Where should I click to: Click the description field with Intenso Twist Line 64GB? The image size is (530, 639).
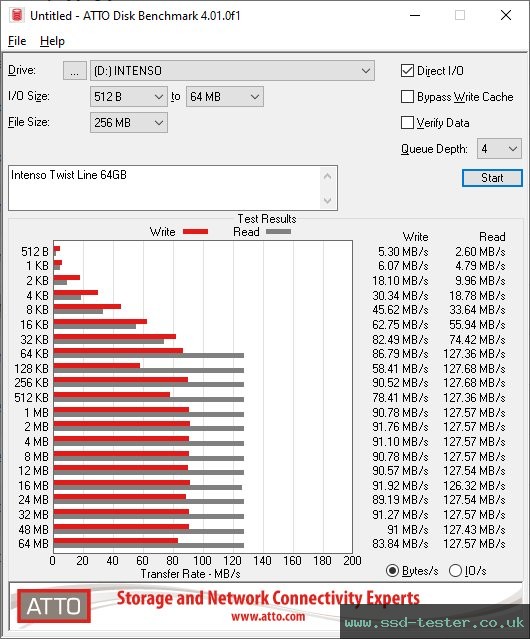coord(164,188)
